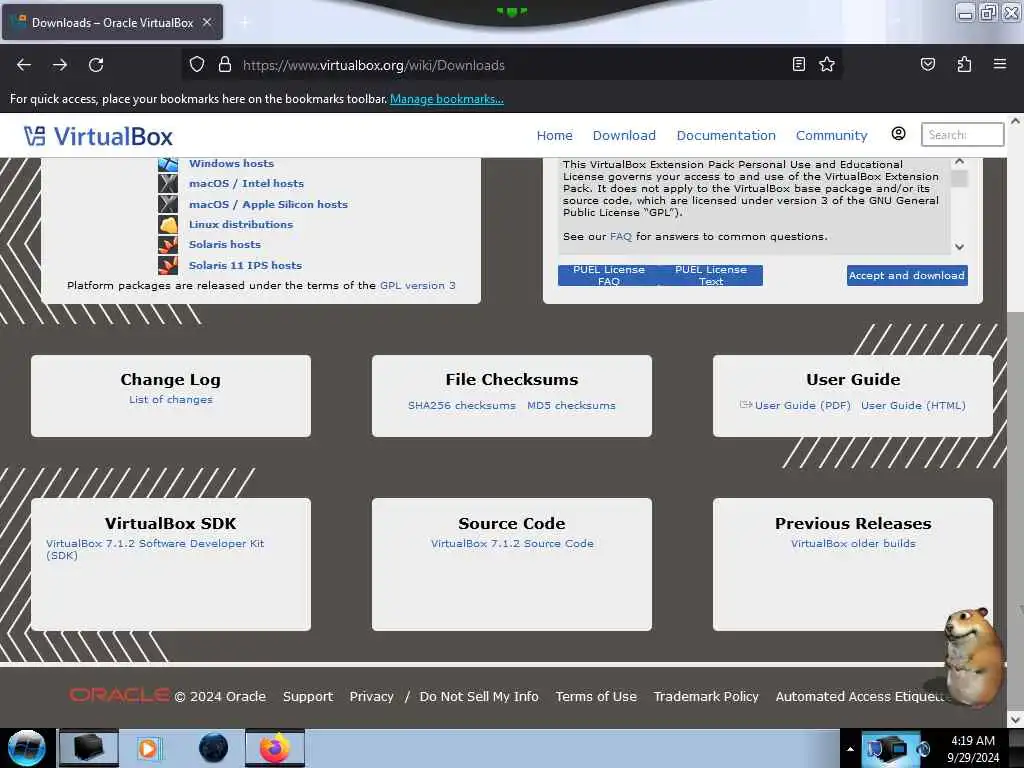
Task: Open the List of changes link
Action: pos(170,399)
